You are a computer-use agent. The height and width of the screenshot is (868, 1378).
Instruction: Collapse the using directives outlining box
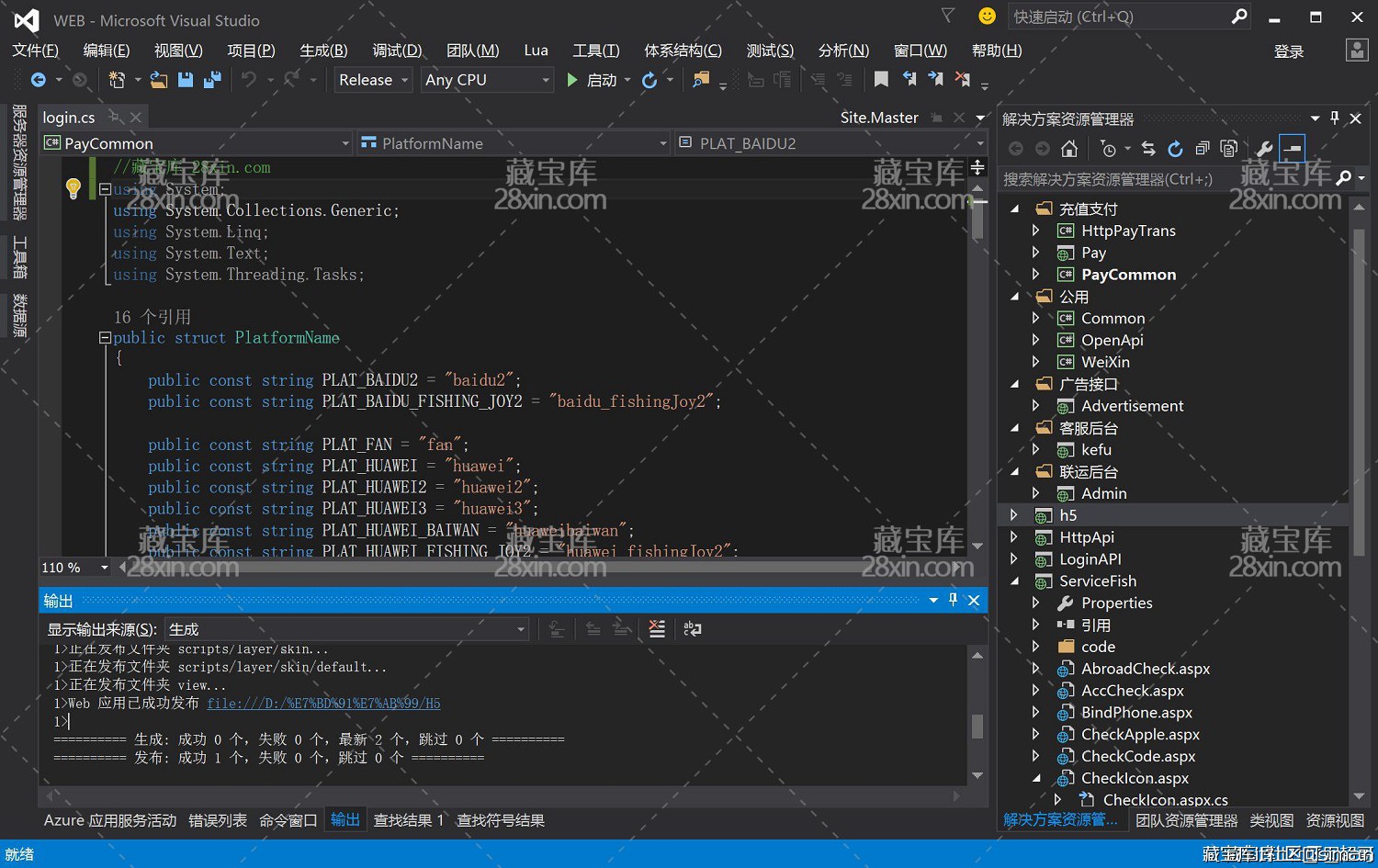105,189
